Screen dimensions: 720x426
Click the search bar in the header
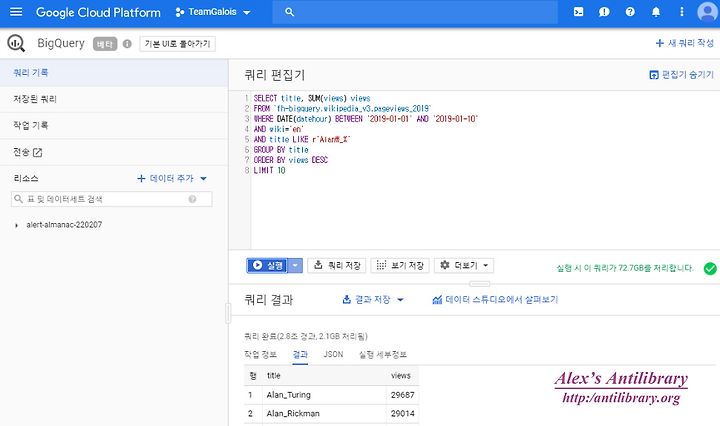(x=415, y=12)
